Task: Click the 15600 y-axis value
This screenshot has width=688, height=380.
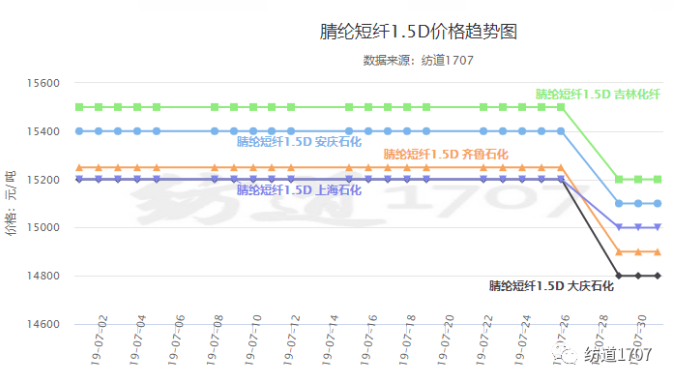Action: [x=43, y=83]
